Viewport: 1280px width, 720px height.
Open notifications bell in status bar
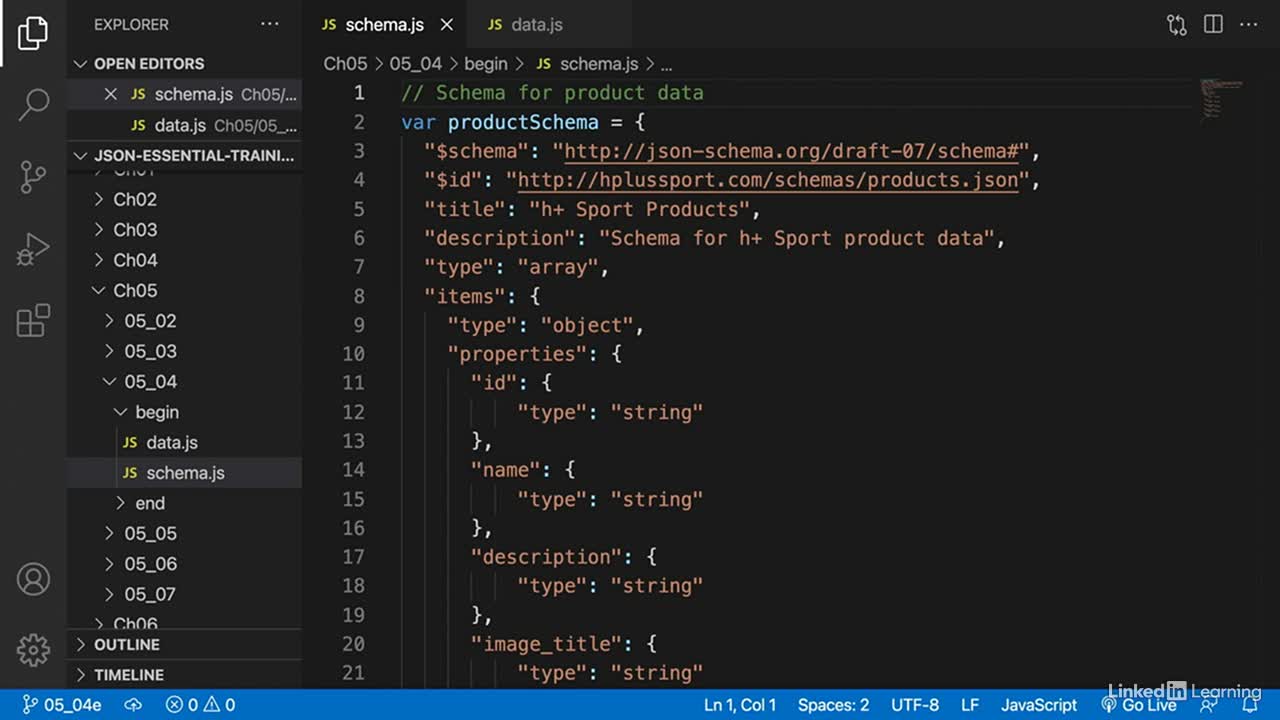1249,705
